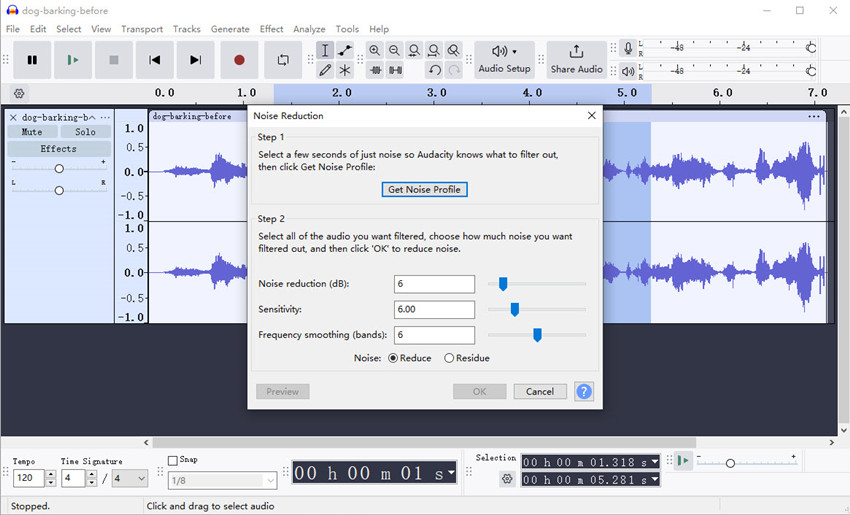Select the Reduce noise radio button
The height and width of the screenshot is (515, 850).
click(x=394, y=358)
